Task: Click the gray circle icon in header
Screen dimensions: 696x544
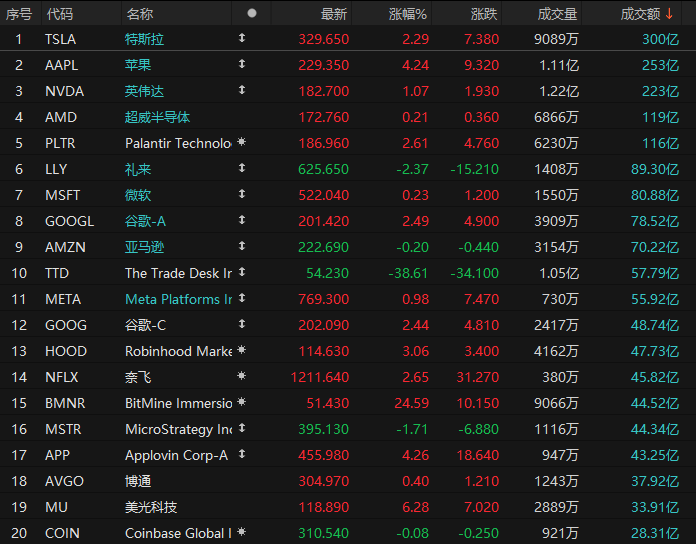Action: (x=252, y=13)
